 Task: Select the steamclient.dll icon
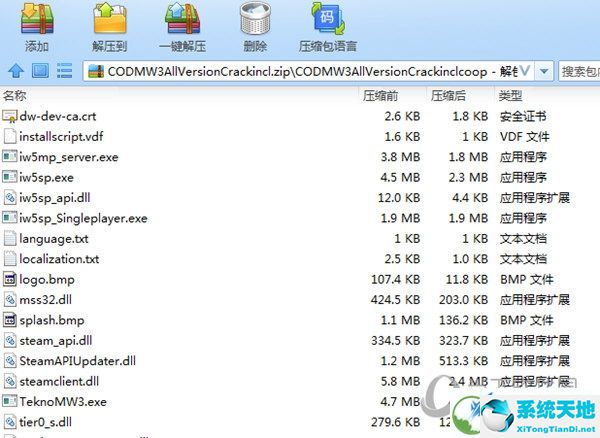pos(10,381)
